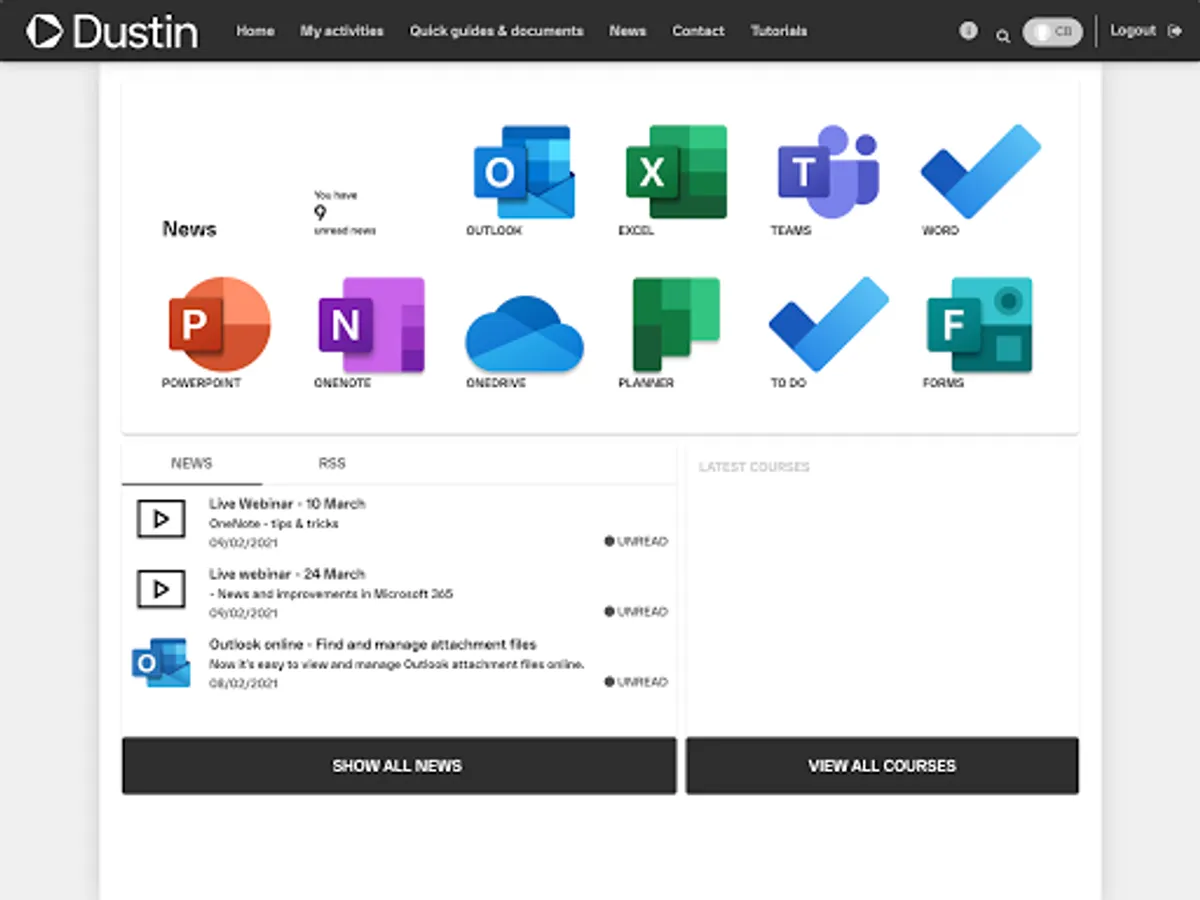The width and height of the screenshot is (1200, 900).
Task: Click the Logout link
Action: (x=1133, y=31)
